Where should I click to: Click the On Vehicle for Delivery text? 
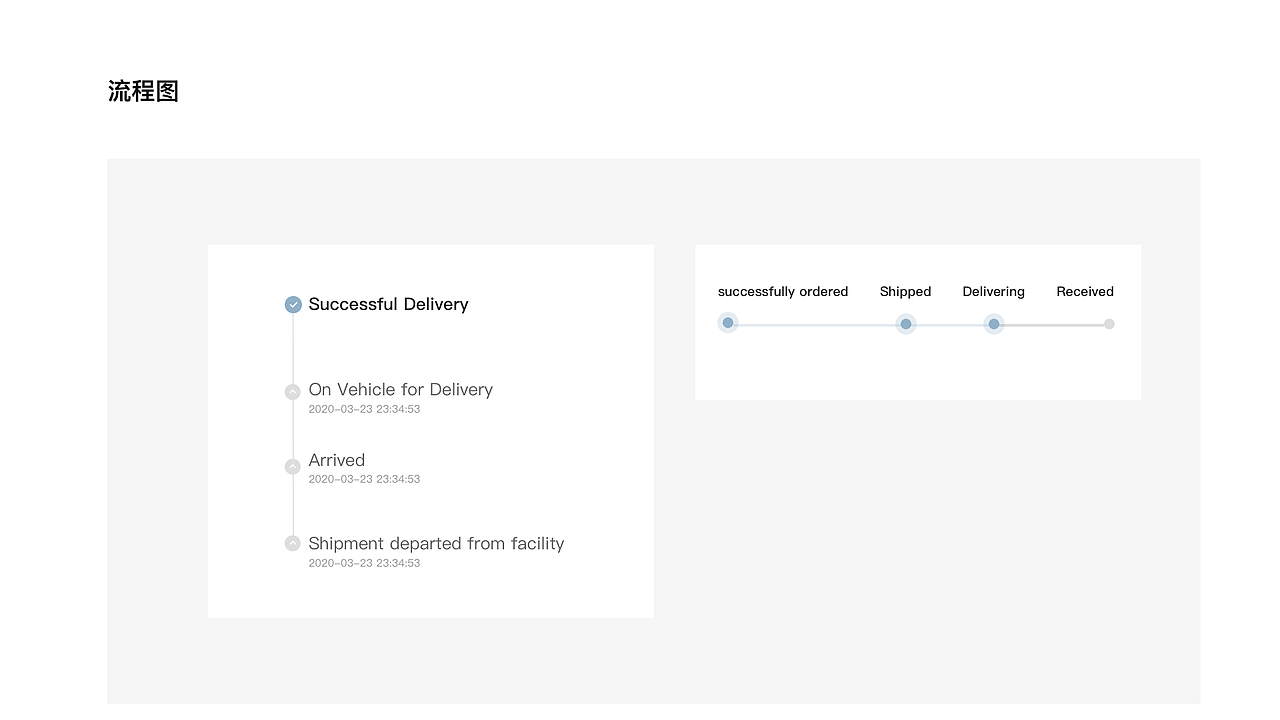400,389
